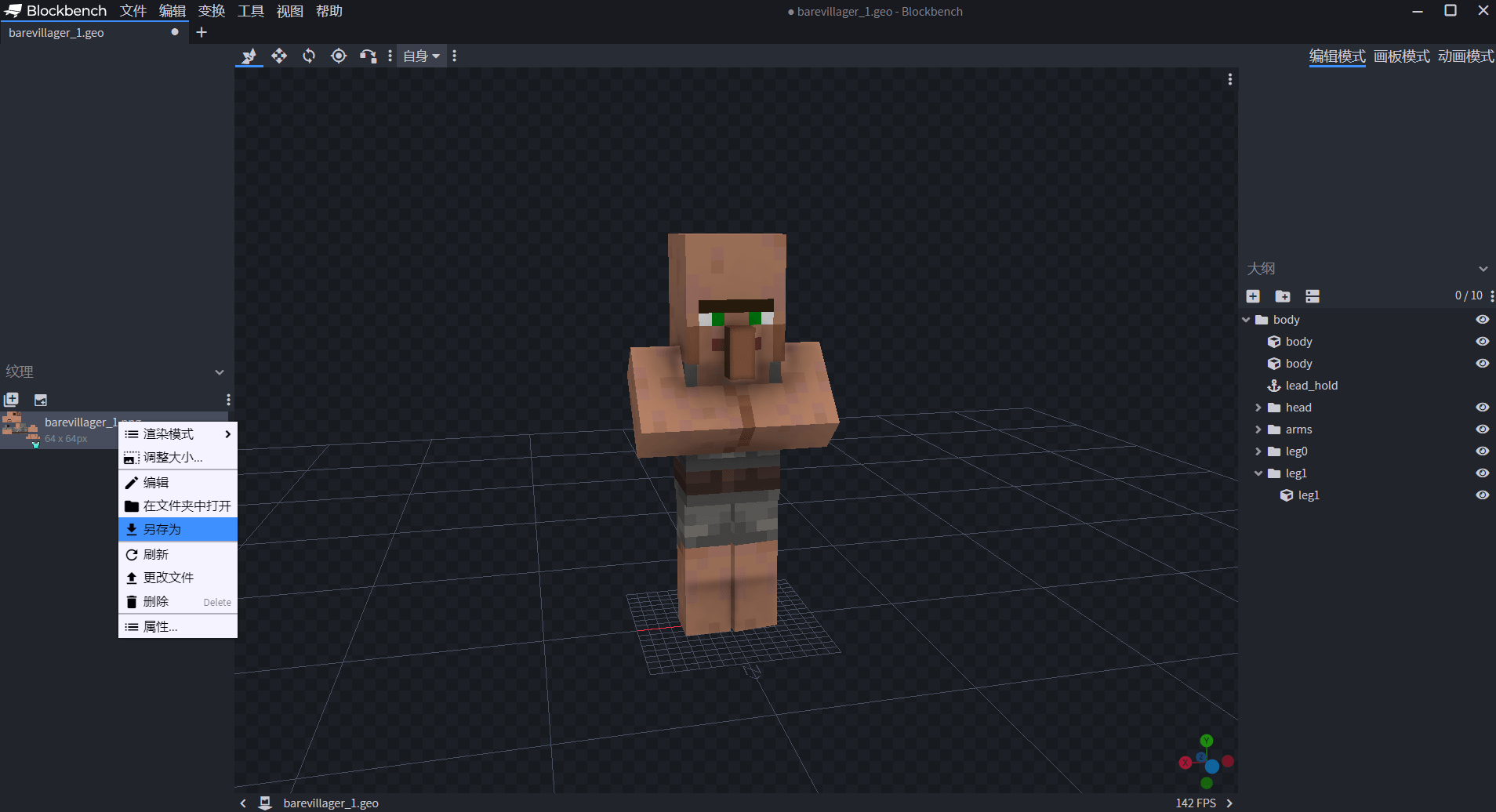This screenshot has width=1496, height=812.
Task: Open the 工具 menu
Action: point(251,11)
